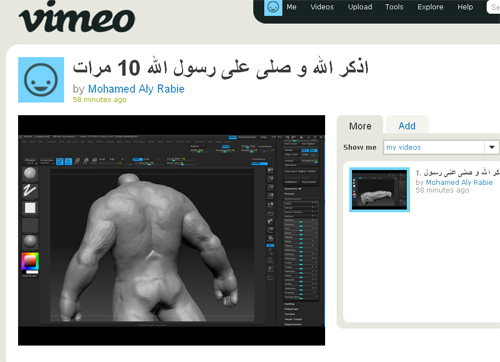Click the Vimeo logo

point(77,17)
